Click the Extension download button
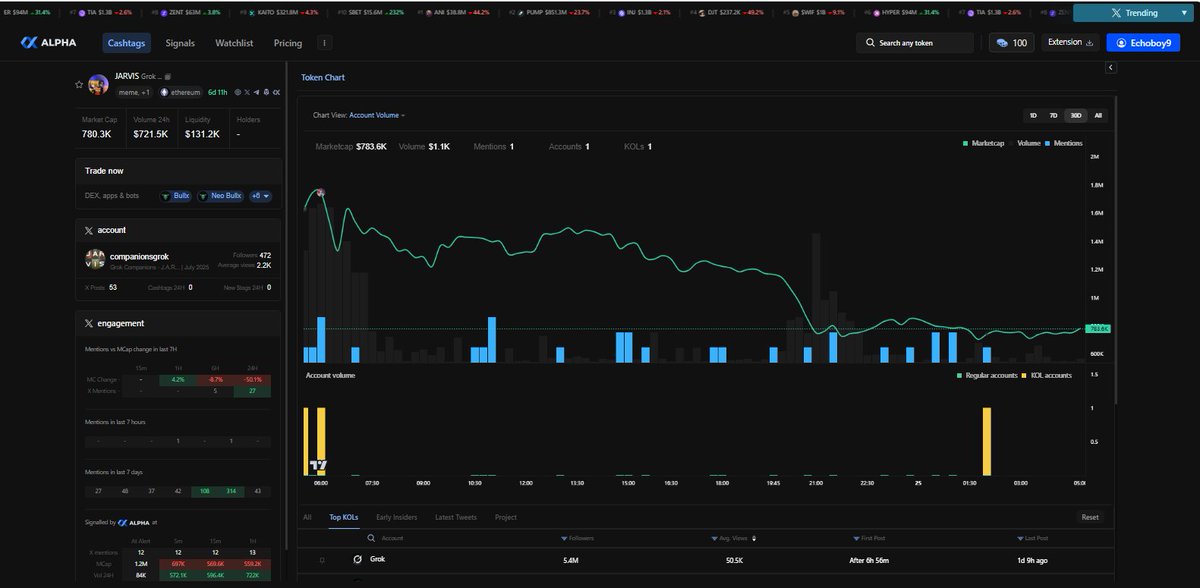Viewport: 1200px width, 588px height. click(1072, 43)
